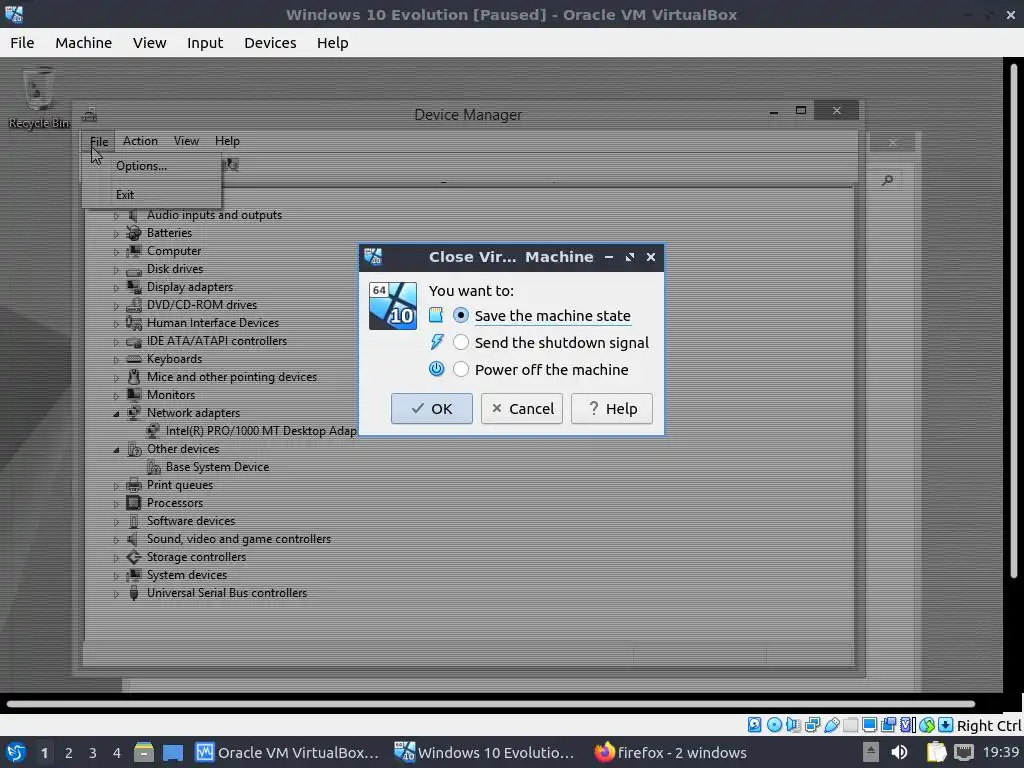Expand the Disk drives tree node

coord(116,269)
